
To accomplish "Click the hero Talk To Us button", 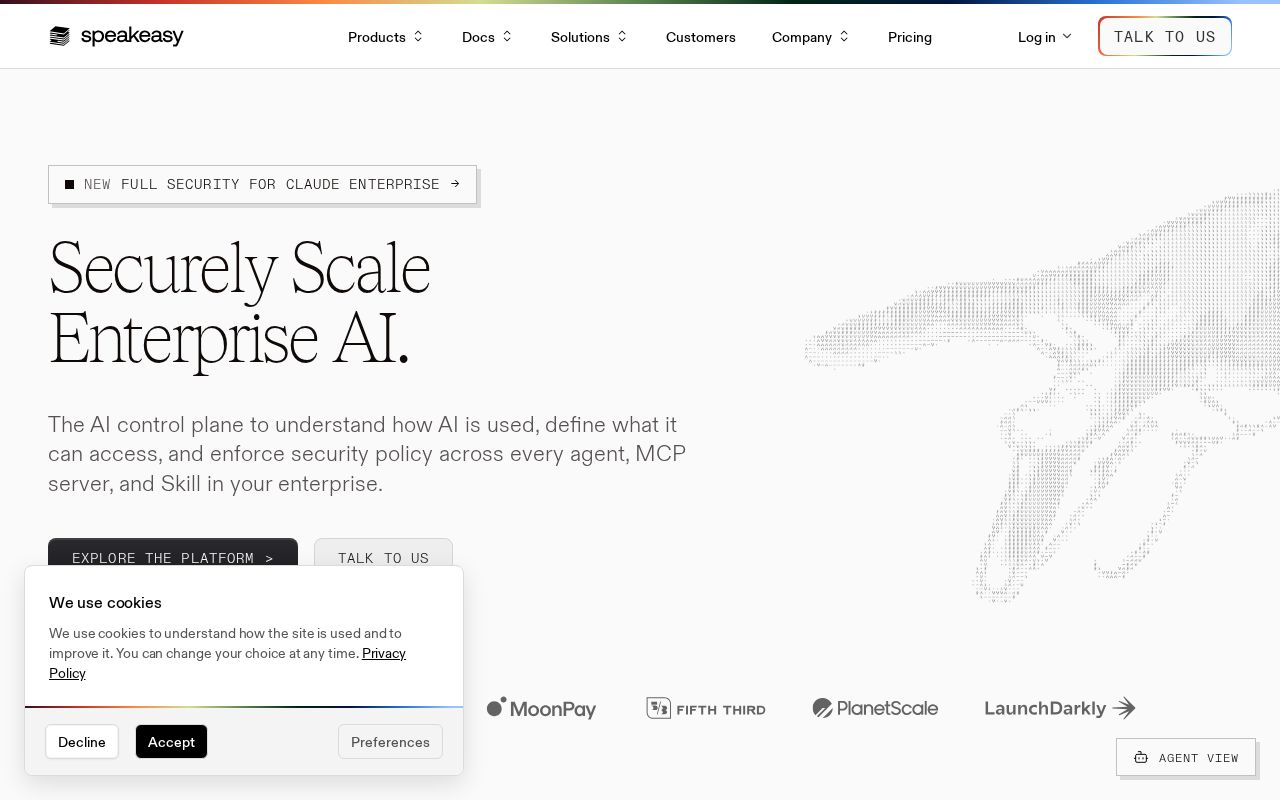I will click(x=383, y=553).
